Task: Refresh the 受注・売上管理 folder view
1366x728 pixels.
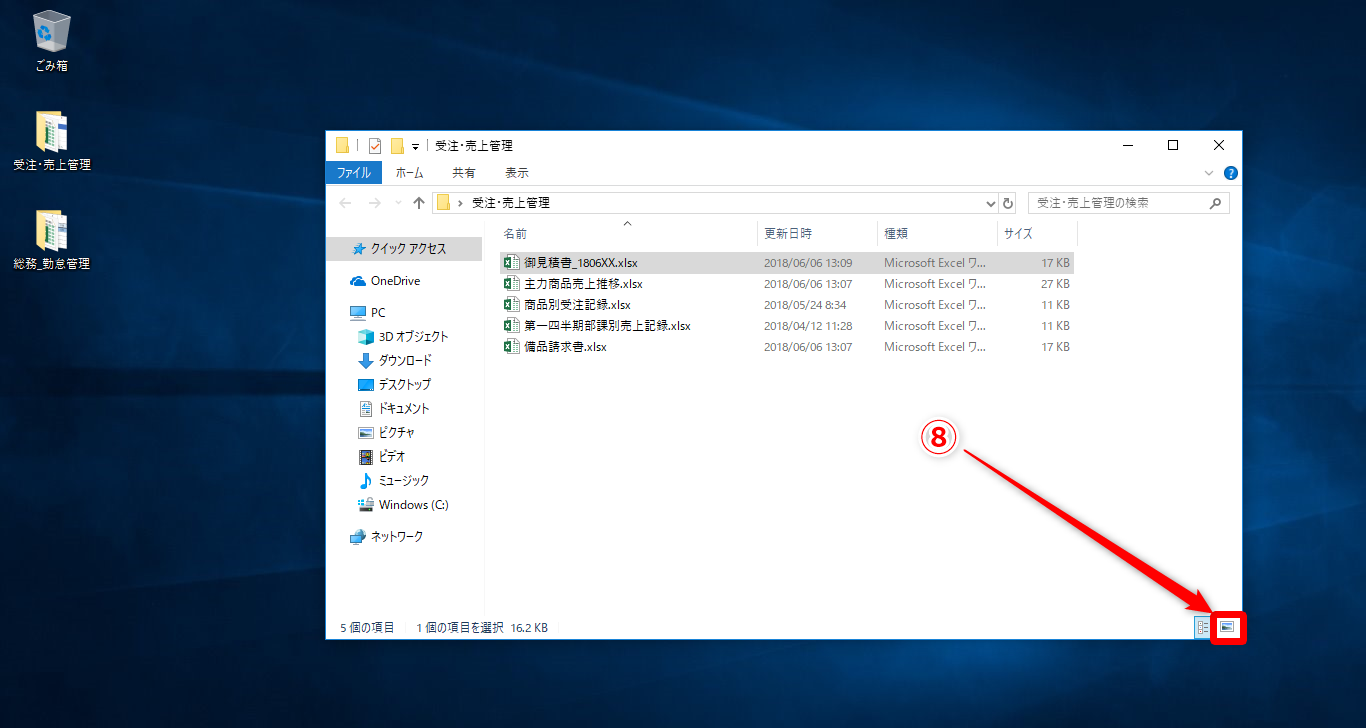Action: [1008, 203]
